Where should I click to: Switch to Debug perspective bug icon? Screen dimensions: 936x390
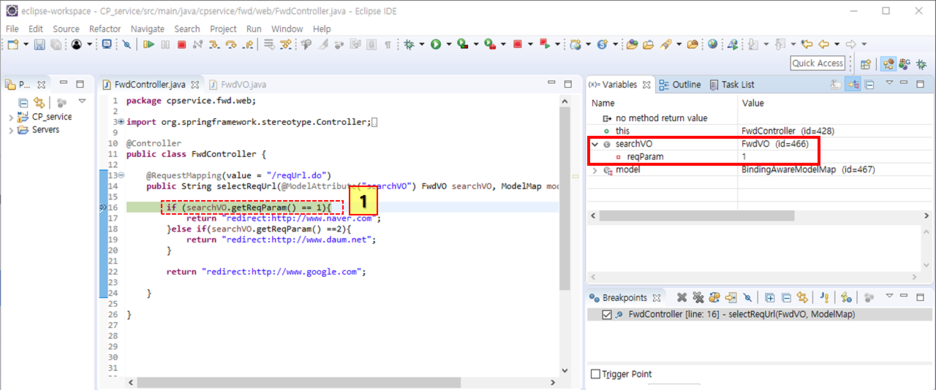click(x=921, y=64)
